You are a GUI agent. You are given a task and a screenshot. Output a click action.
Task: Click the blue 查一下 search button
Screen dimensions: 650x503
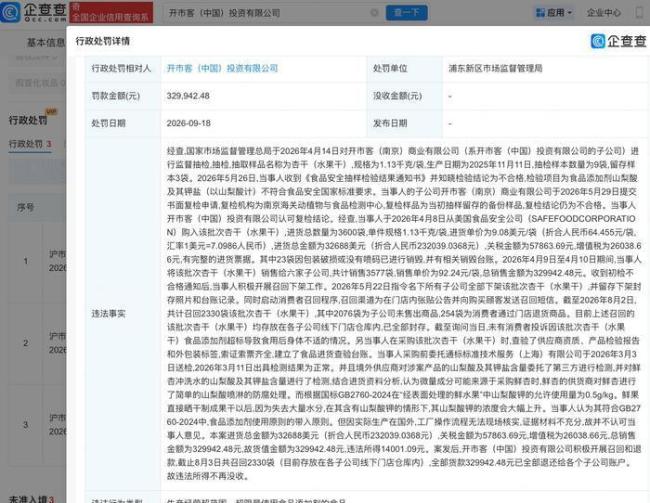click(407, 13)
